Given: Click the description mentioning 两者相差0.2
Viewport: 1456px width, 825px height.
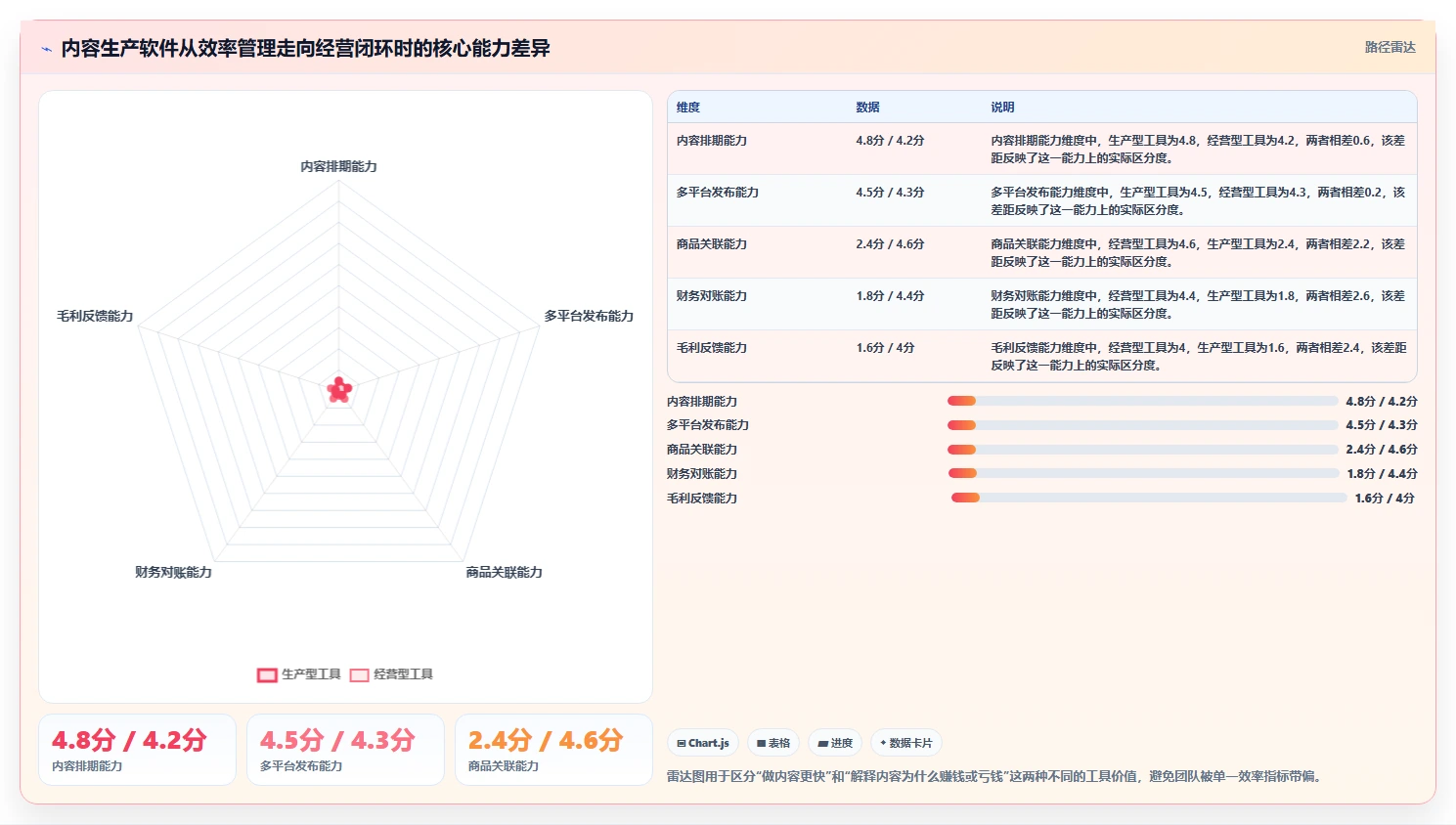Looking at the screenshot, I should tap(1198, 201).
